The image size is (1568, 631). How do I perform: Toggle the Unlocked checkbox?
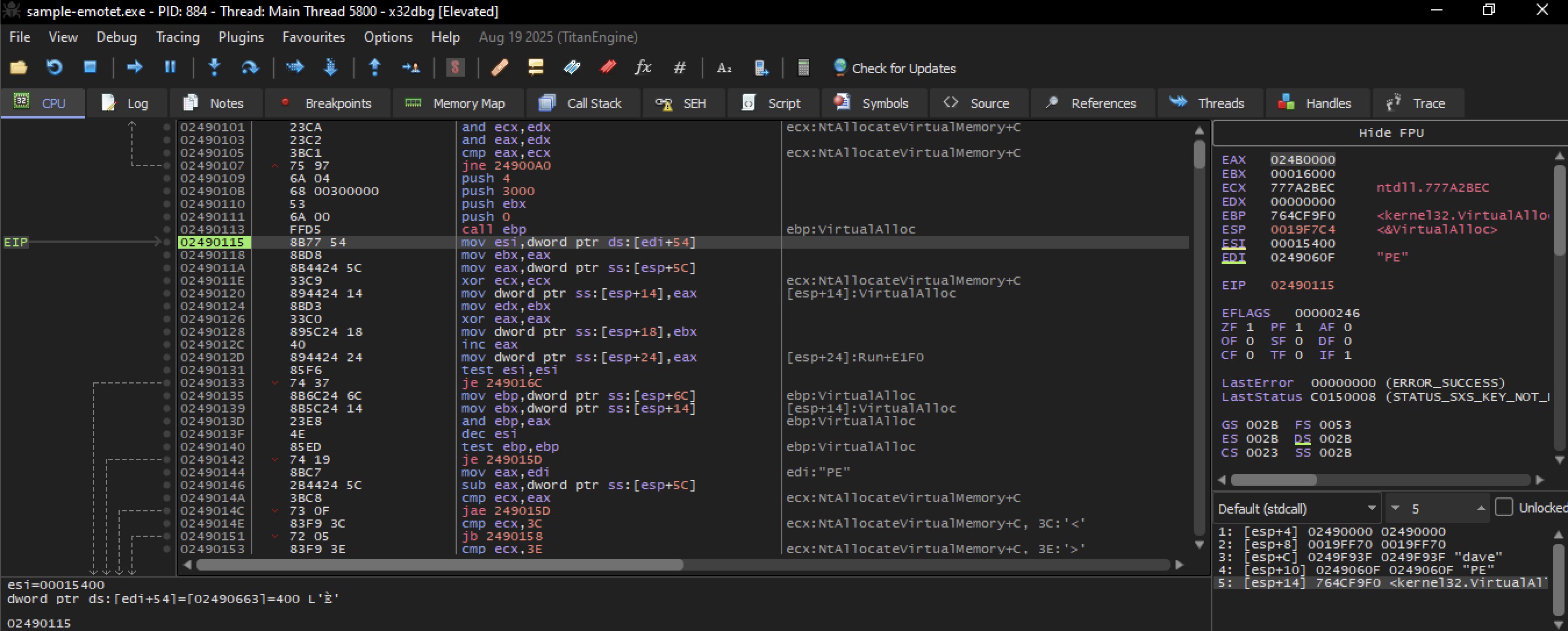[x=1504, y=507]
